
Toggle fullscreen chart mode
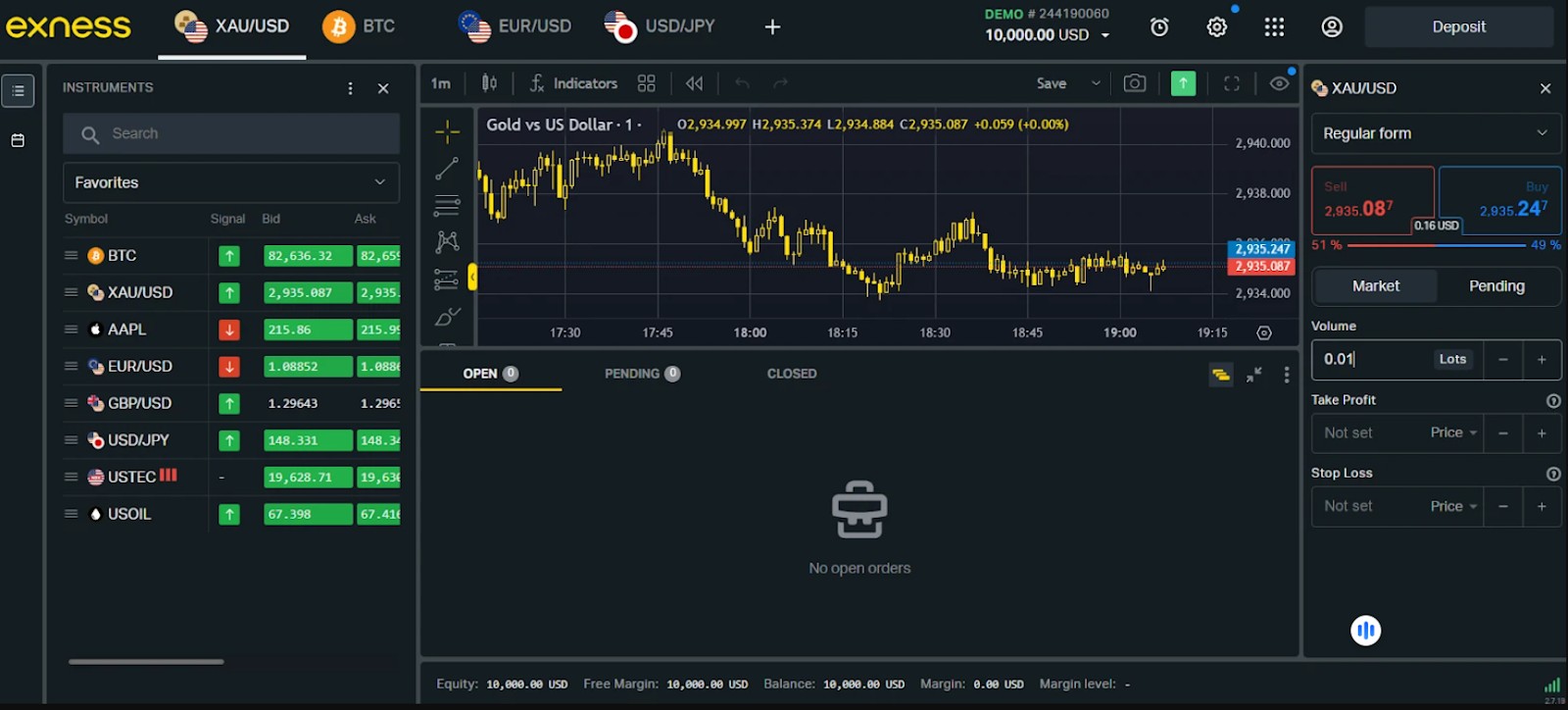tap(1232, 83)
